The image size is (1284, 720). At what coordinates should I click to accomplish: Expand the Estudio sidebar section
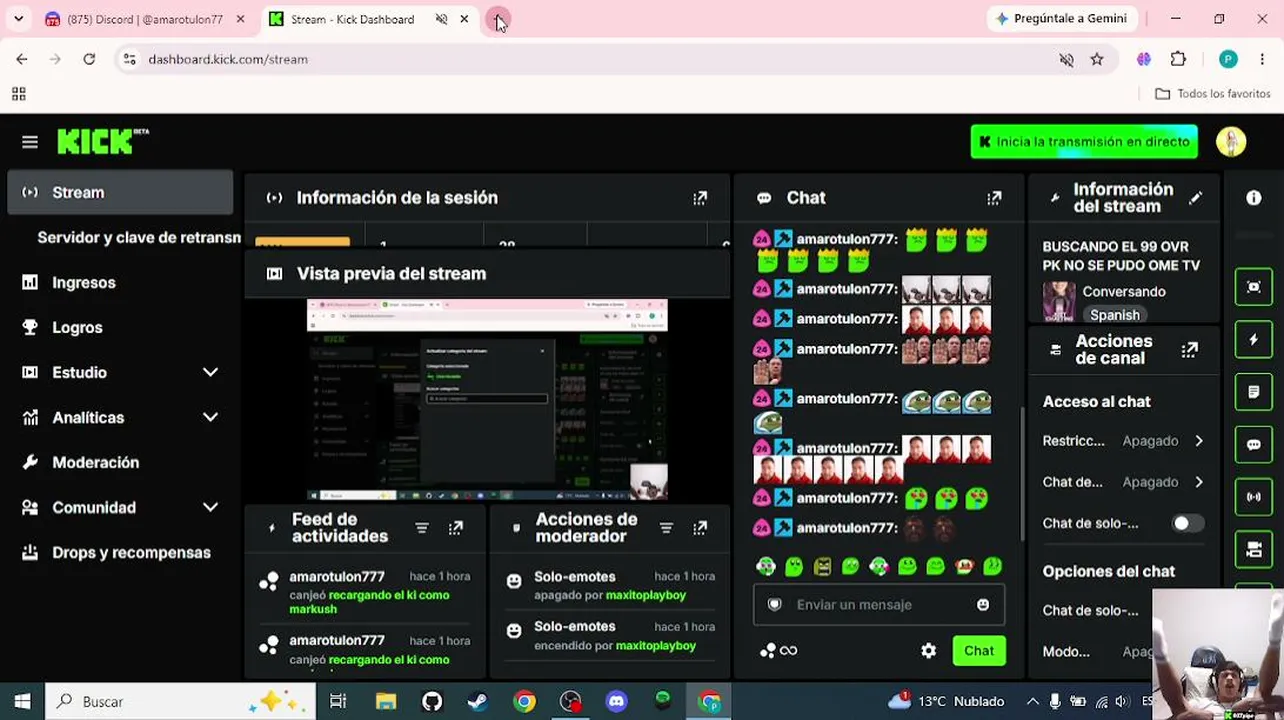pos(210,373)
